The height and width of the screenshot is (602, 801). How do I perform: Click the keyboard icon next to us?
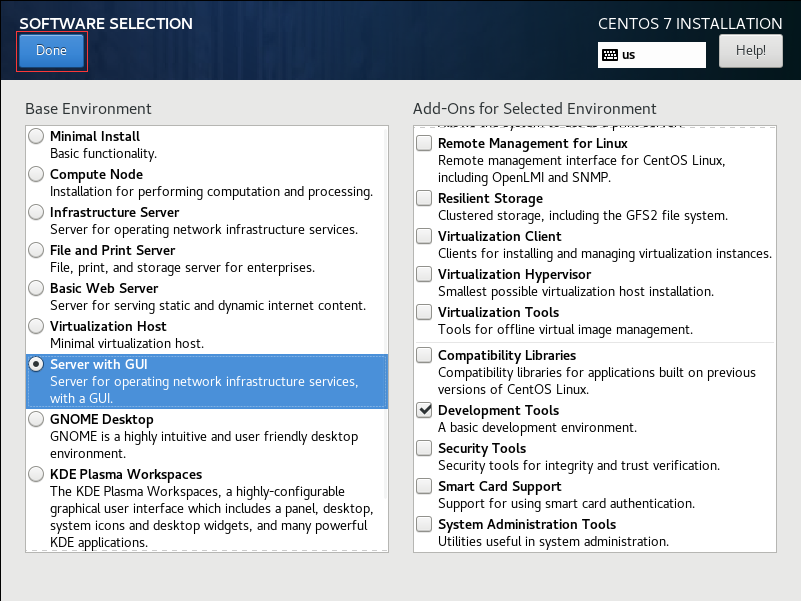click(x=610, y=55)
